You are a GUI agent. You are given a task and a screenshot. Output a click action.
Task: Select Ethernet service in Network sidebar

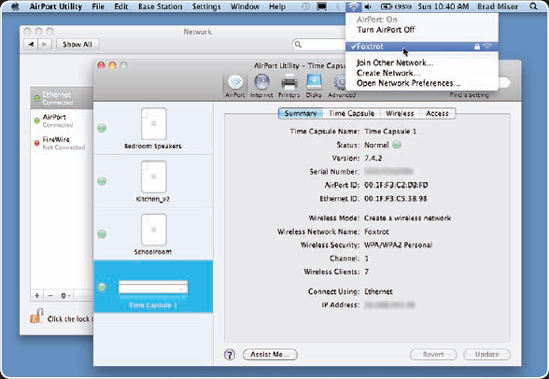click(x=62, y=98)
